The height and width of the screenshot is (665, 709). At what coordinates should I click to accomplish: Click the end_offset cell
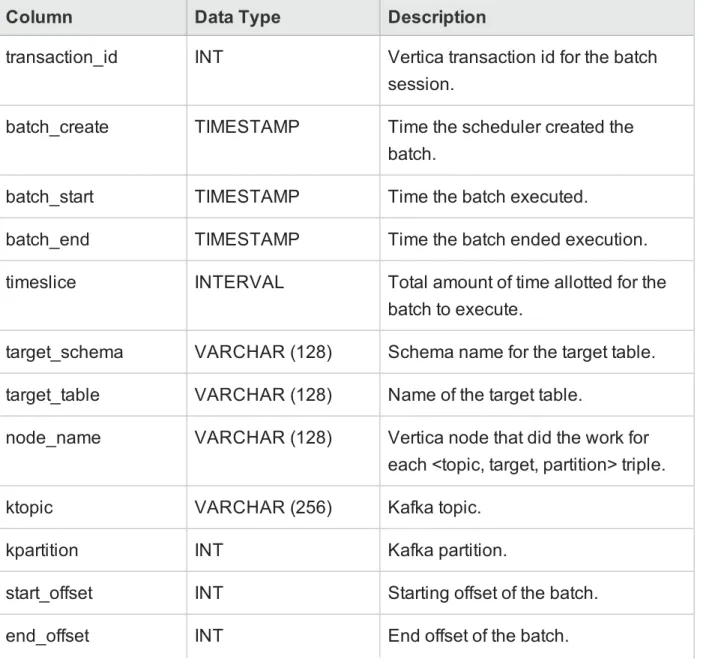point(93,636)
